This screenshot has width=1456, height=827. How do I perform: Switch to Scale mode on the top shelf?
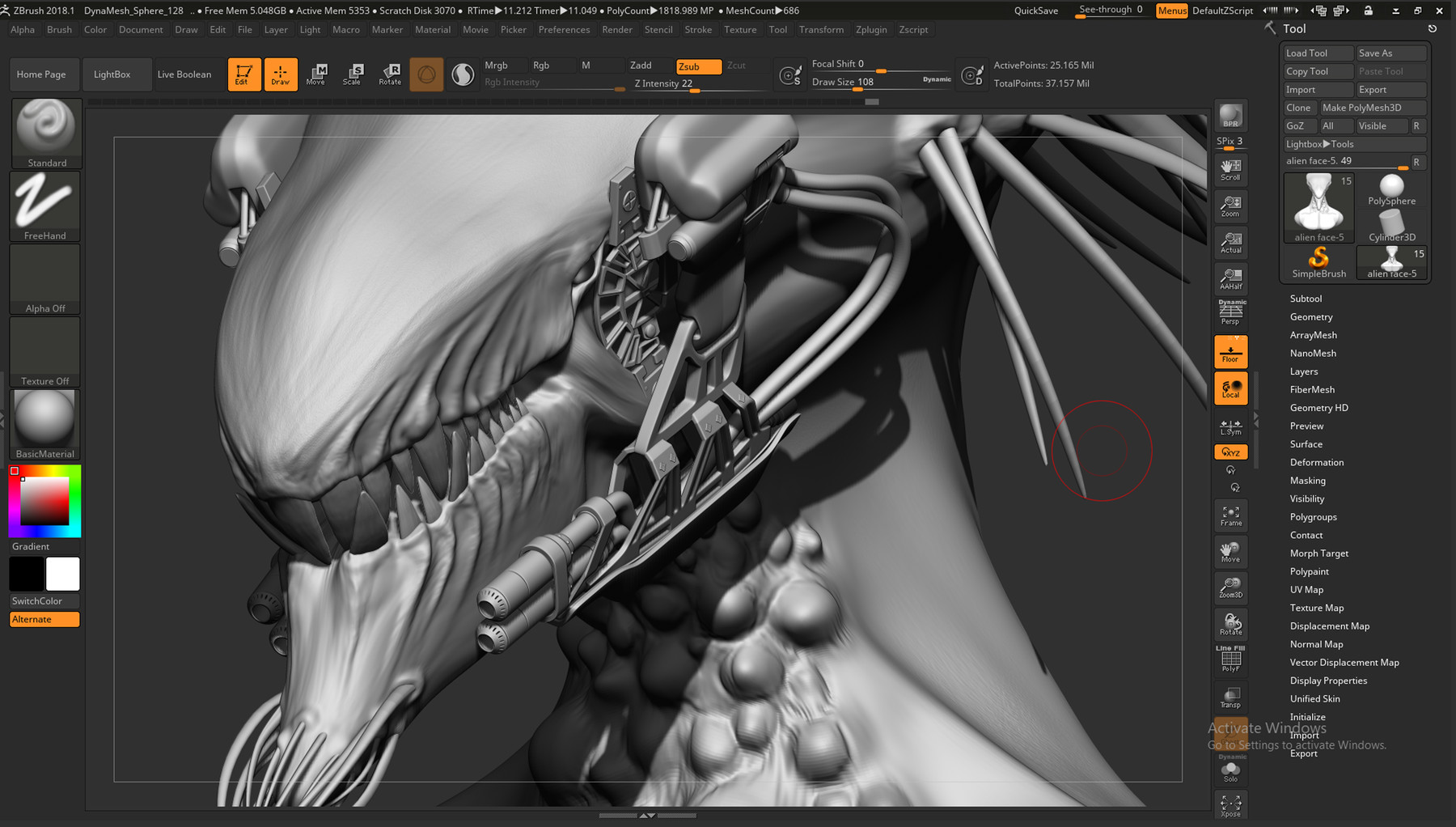(353, 74)
